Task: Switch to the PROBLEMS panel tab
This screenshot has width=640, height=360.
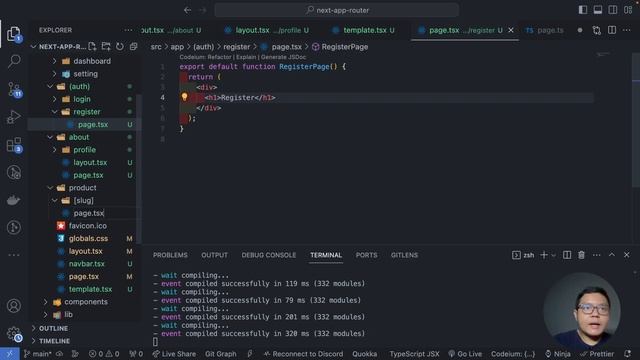Action: pyautogui.click(x=170, y=255)
